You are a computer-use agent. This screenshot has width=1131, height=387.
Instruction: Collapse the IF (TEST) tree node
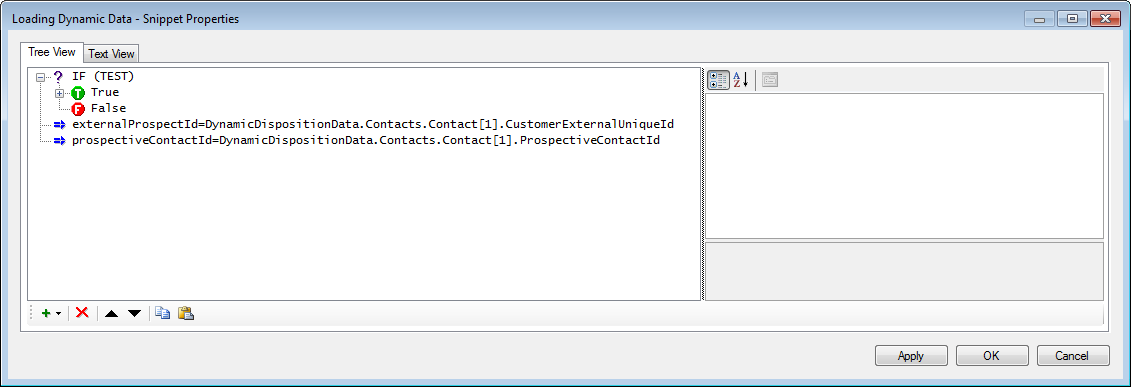click(x=40, y=76)
